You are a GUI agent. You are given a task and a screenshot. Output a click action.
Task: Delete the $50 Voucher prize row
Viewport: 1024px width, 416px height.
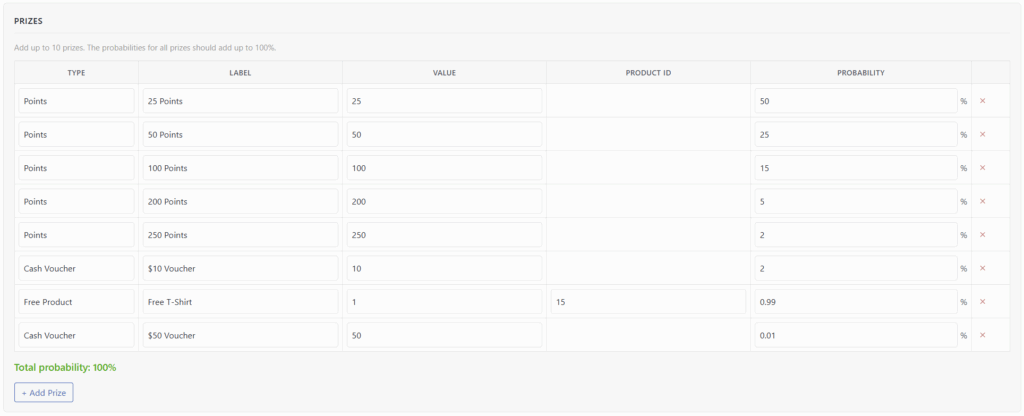click(x=982, y=335)
